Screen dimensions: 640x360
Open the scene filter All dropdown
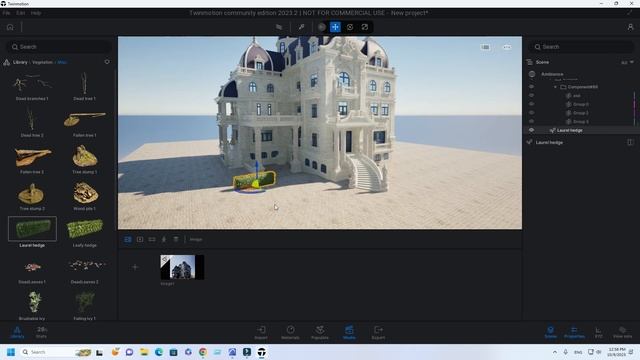click(x=627, y=62)
